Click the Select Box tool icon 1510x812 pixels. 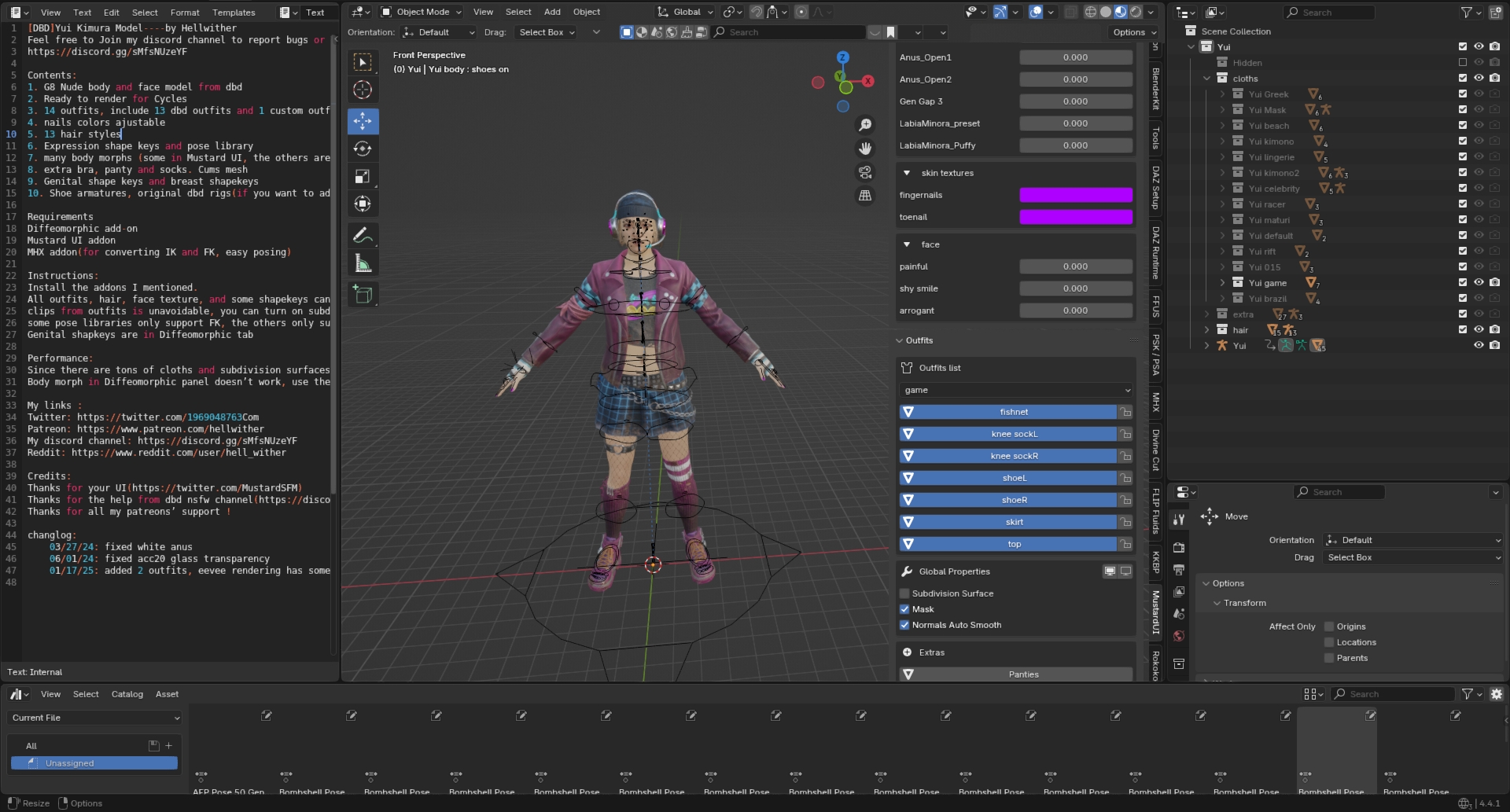tap(363, 62)
